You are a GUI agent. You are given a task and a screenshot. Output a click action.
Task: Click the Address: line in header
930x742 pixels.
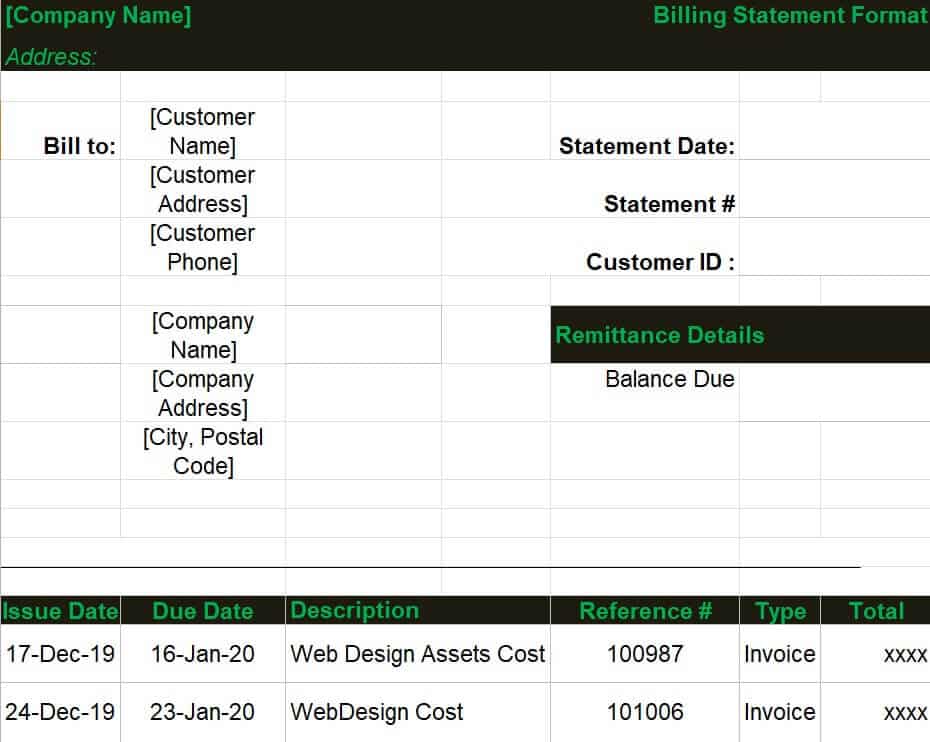(x=52, y=57)
